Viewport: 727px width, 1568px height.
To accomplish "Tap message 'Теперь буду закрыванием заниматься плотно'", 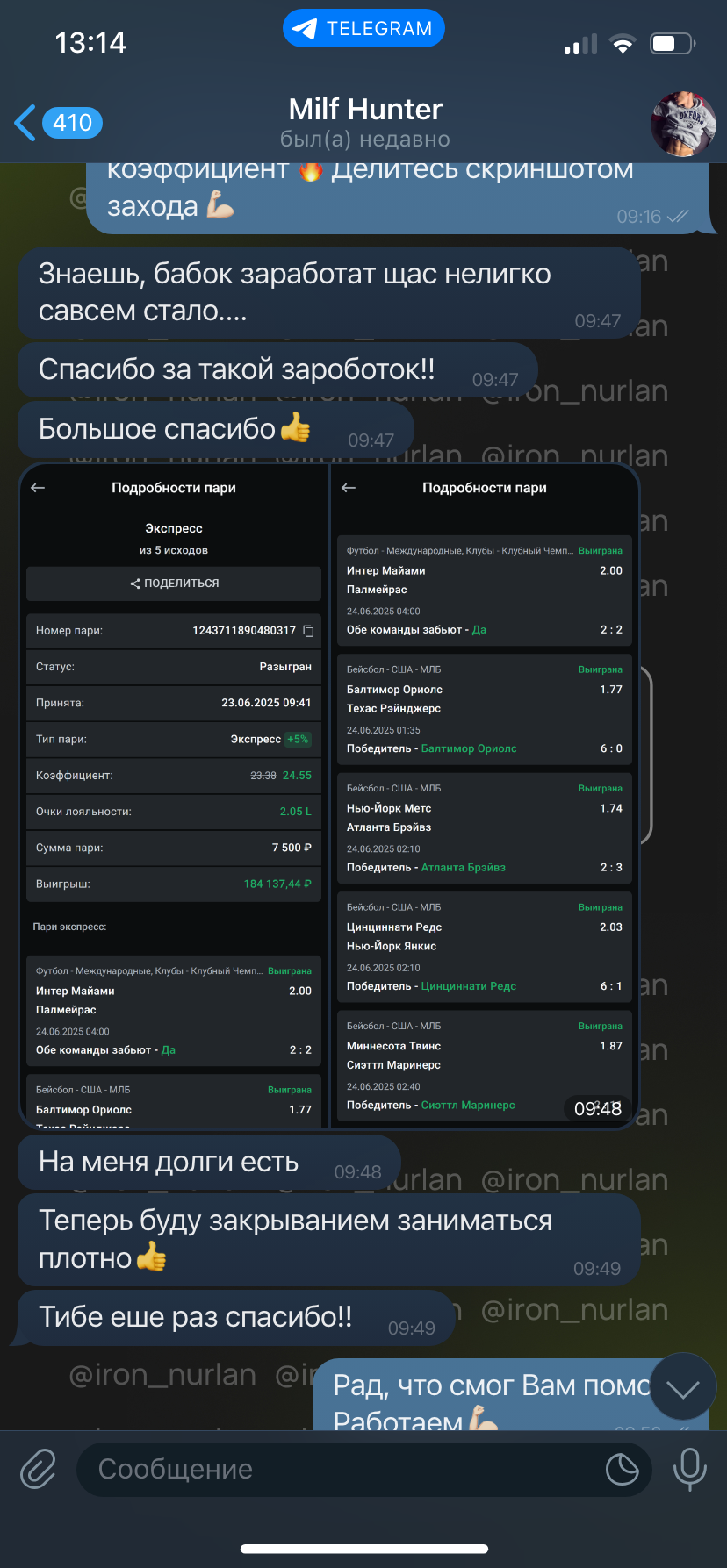I will click(328, 1240).
